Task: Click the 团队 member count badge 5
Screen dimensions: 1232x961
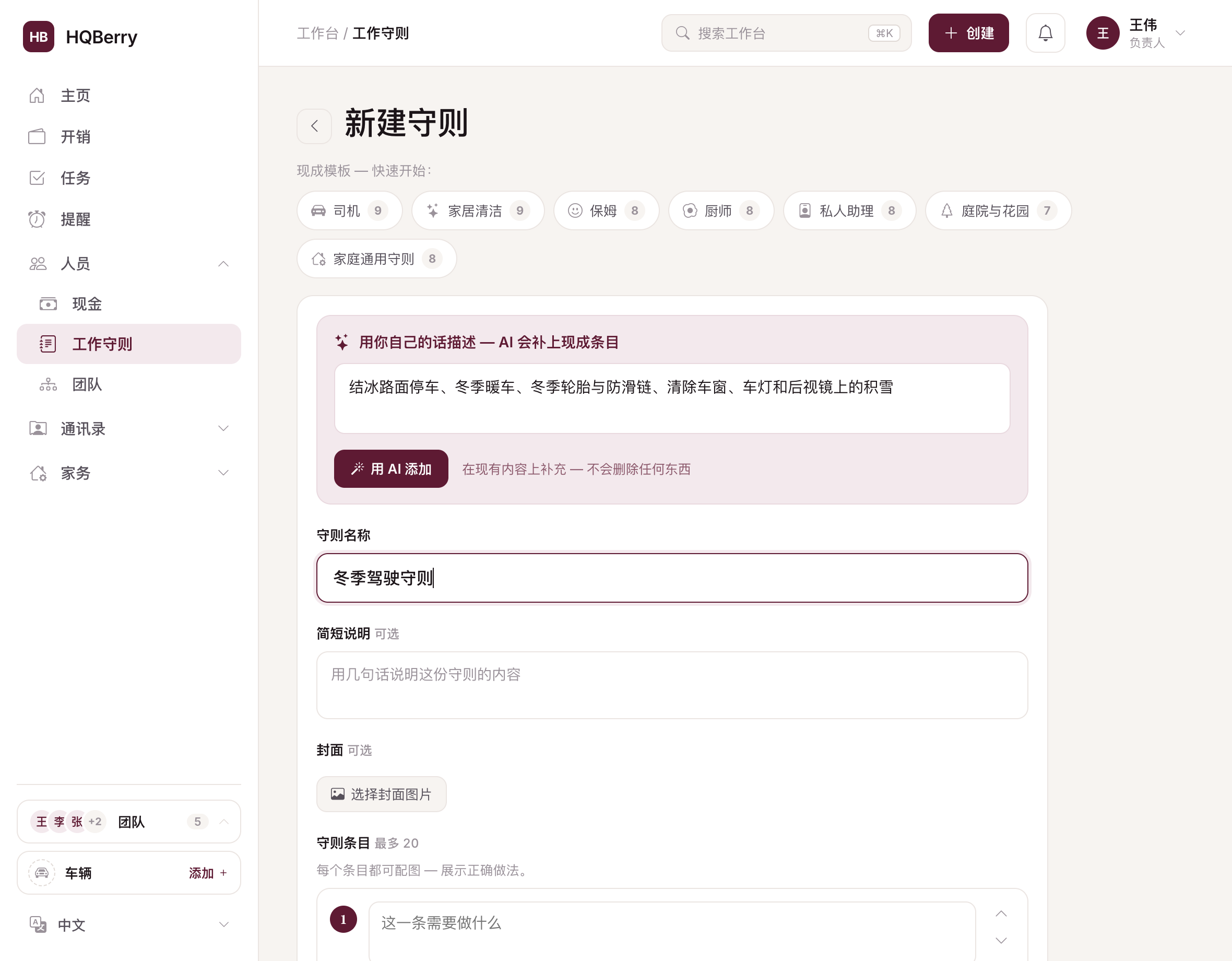Action: pyautogui.click(x=197, y=822)
